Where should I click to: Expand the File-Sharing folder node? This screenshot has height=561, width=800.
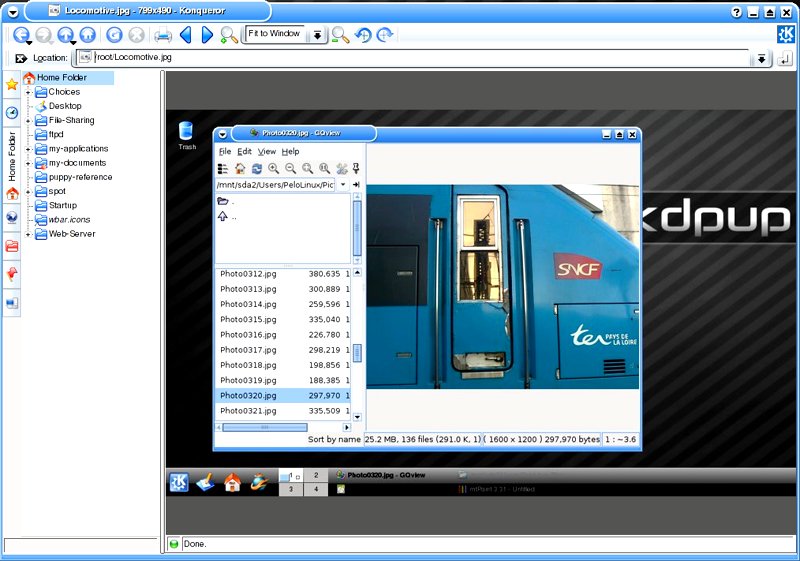pos(29,121)
